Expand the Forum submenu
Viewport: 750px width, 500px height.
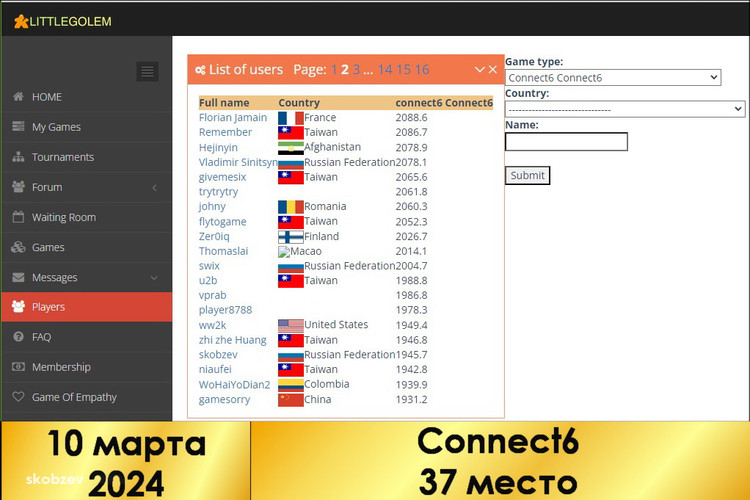pos(154,187)
